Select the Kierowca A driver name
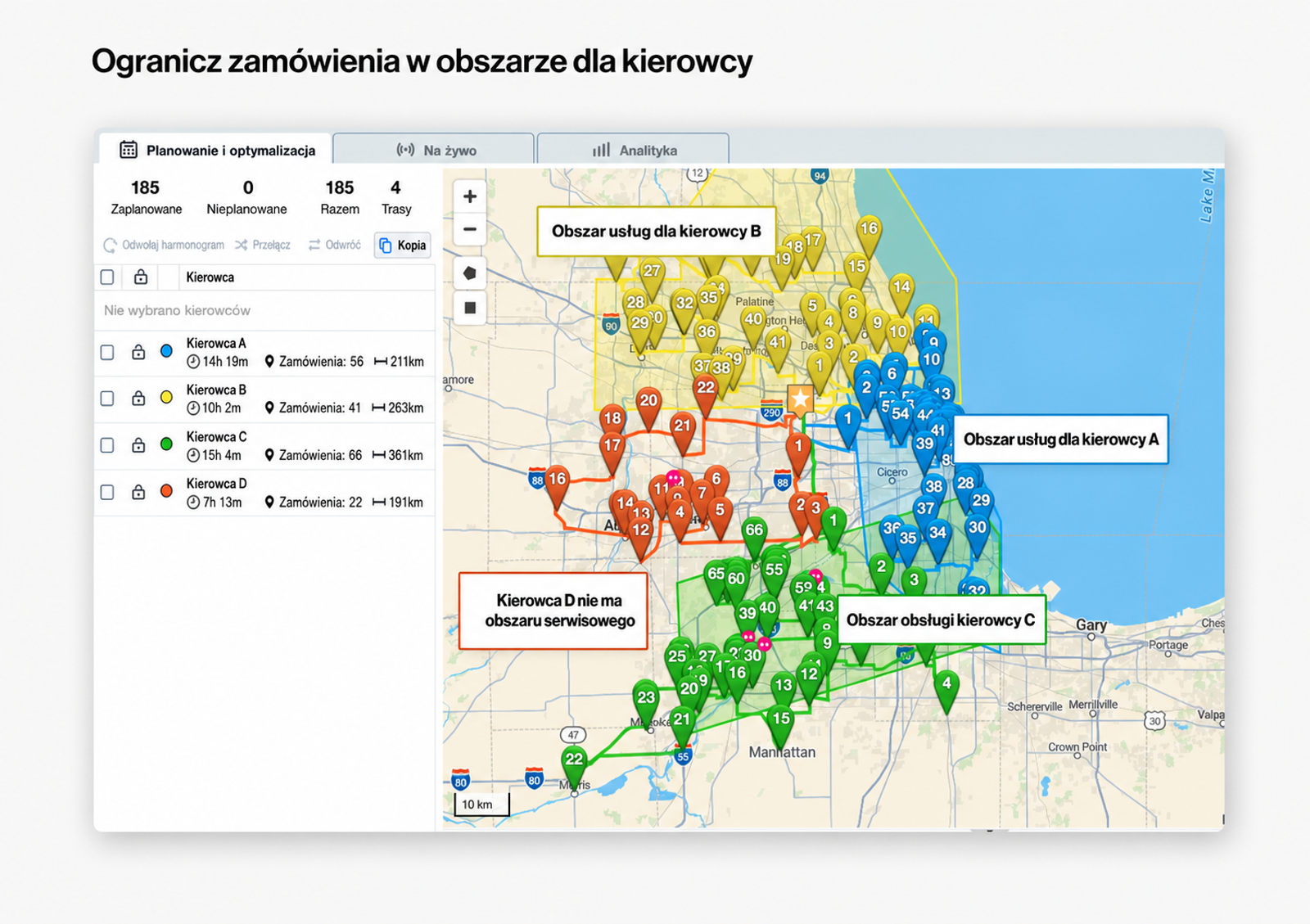1310x924 pixels. tap(216, 343)
